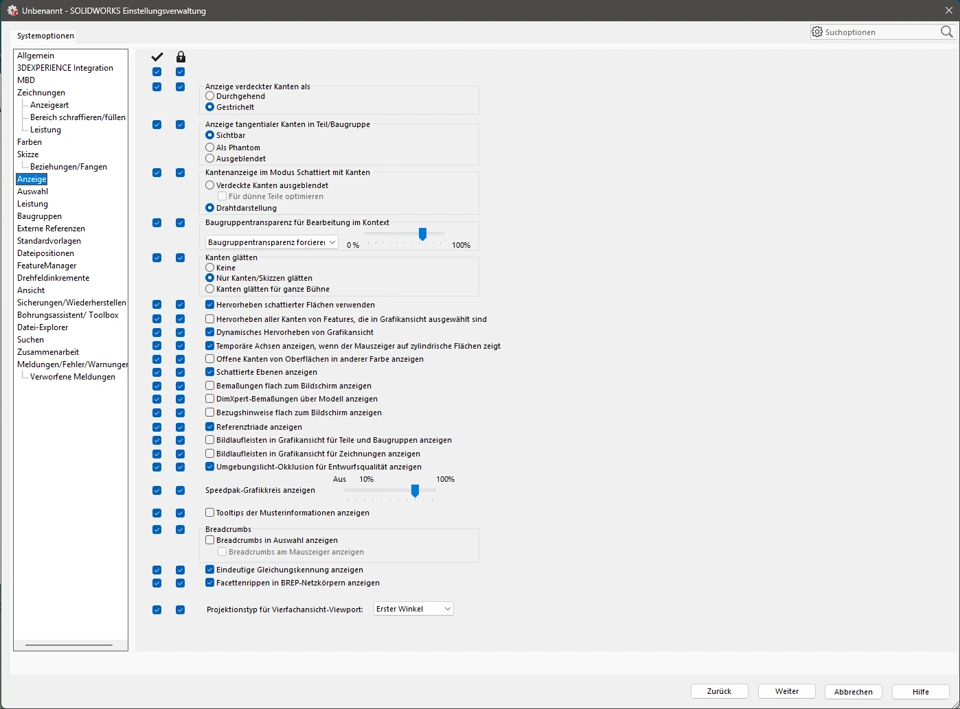Enable Tooltips der Musterinformationen anzeigen
This screenshot has height=709, width=960.
click(210, 513)
